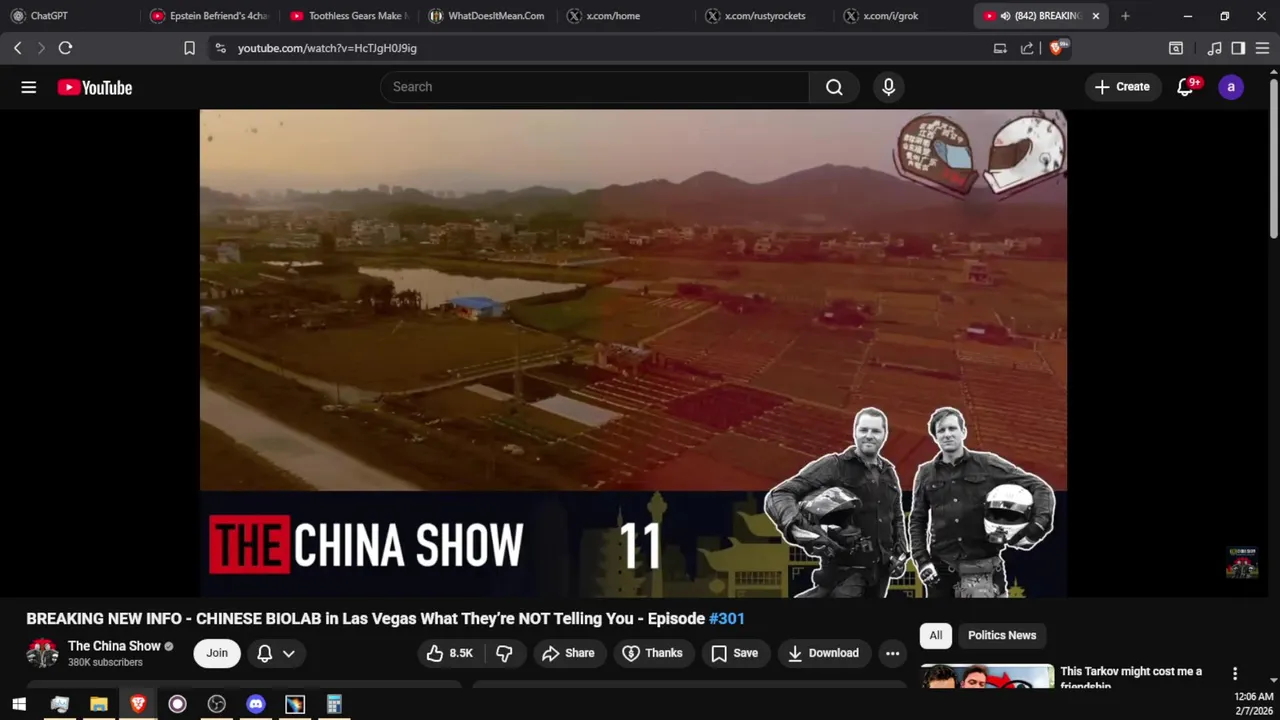Click the Share button

pos(568,653)
